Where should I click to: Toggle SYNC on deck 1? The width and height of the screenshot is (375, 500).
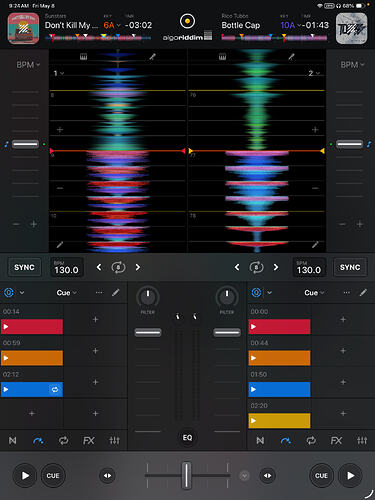(x=24, y=267)
